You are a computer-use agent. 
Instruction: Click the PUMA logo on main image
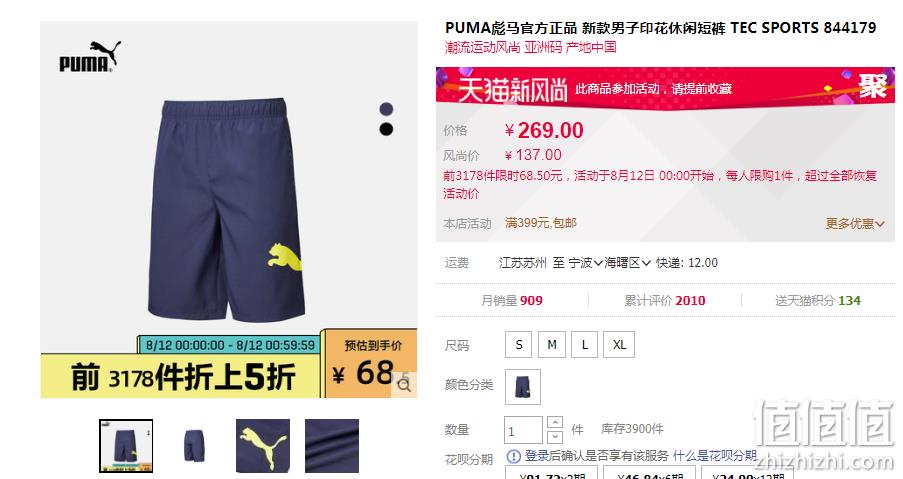click(x=90, y=56)
